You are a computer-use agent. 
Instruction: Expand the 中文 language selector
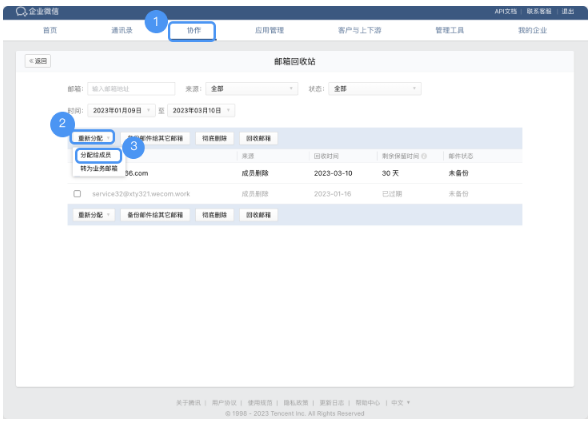point(400,403)
